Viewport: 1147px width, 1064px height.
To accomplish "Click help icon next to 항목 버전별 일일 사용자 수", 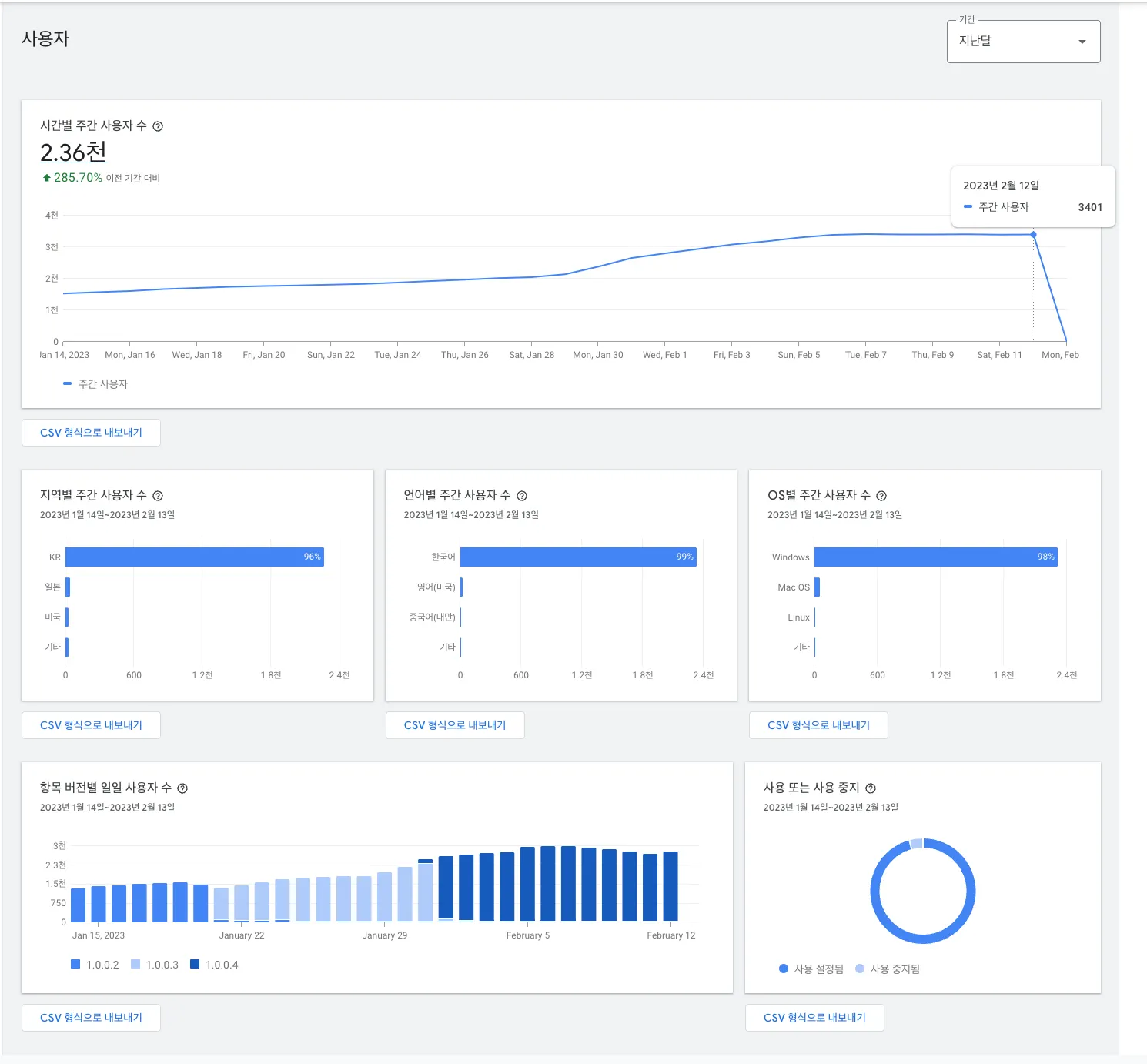I will [x=182, y=788].
